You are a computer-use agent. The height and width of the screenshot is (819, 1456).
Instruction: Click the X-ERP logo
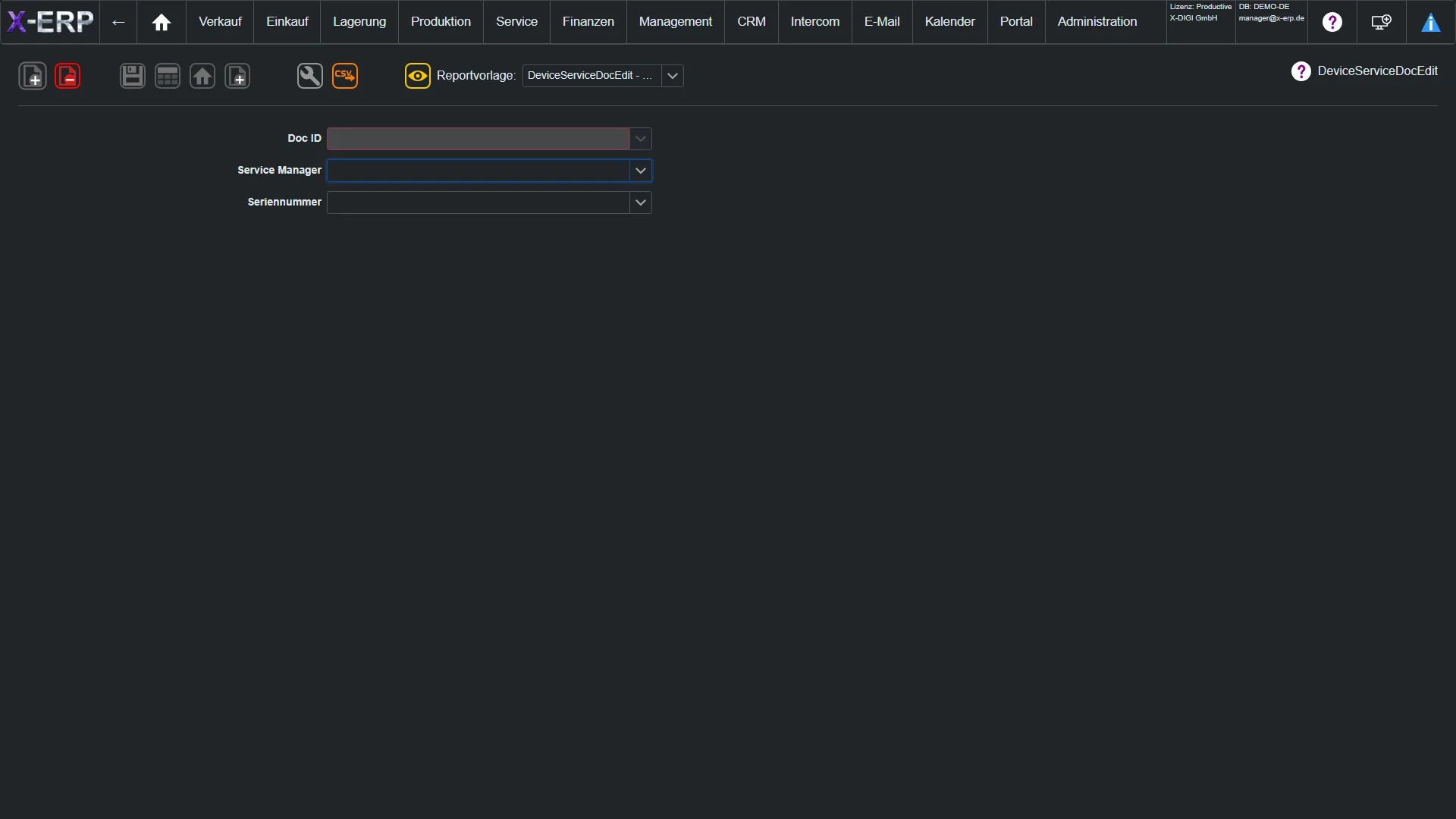coord(50,22)
